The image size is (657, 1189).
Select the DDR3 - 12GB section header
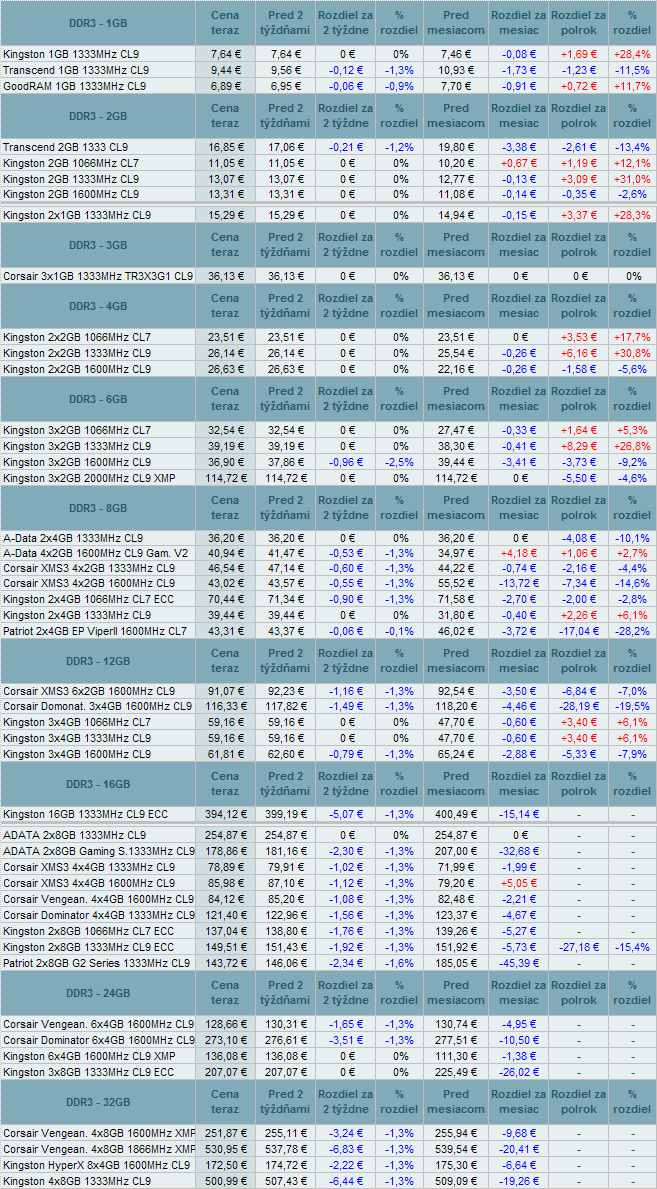[98, 661]
